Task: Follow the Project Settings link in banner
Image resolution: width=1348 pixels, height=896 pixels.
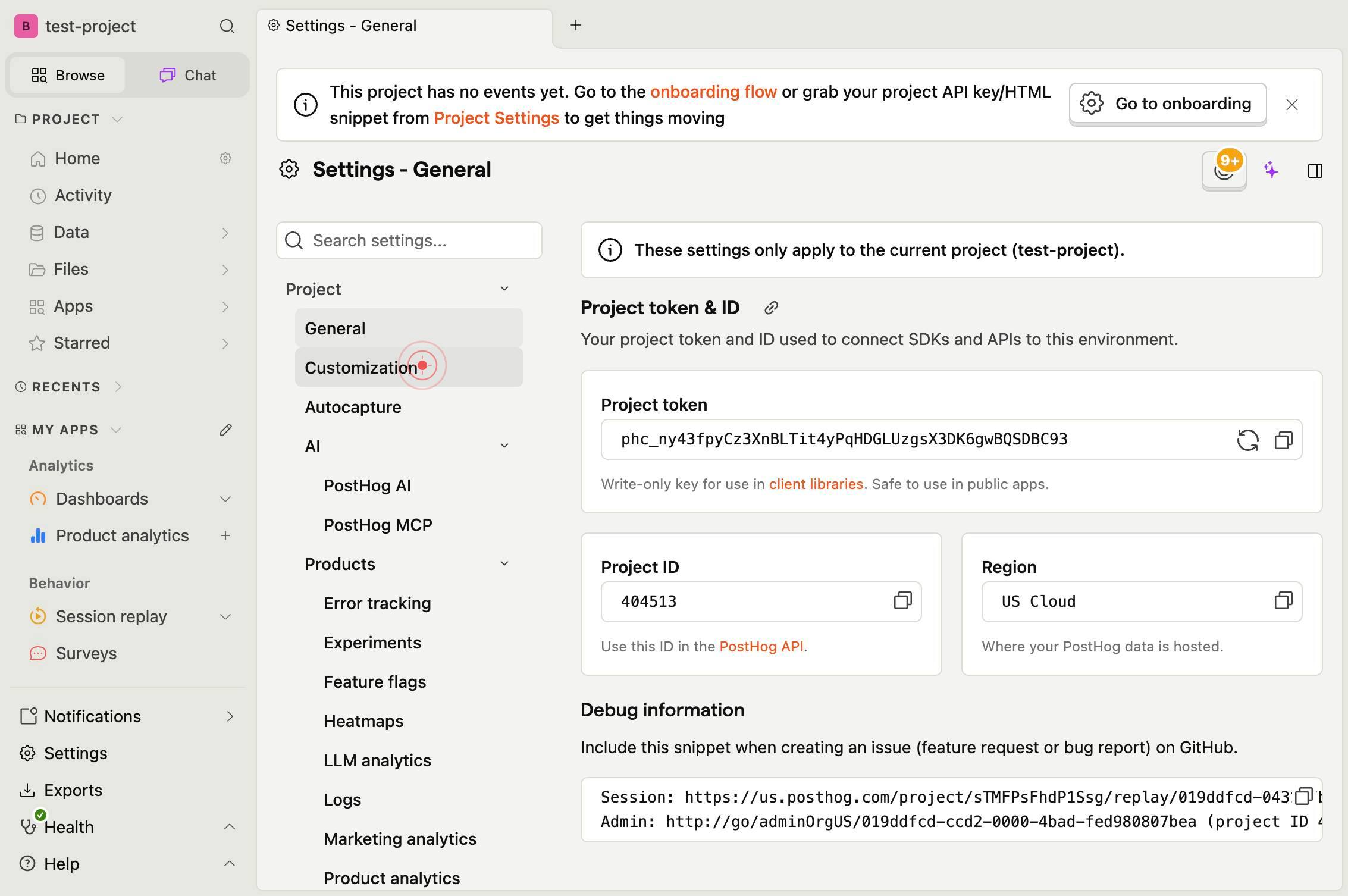Action: (x=496, y=118)
